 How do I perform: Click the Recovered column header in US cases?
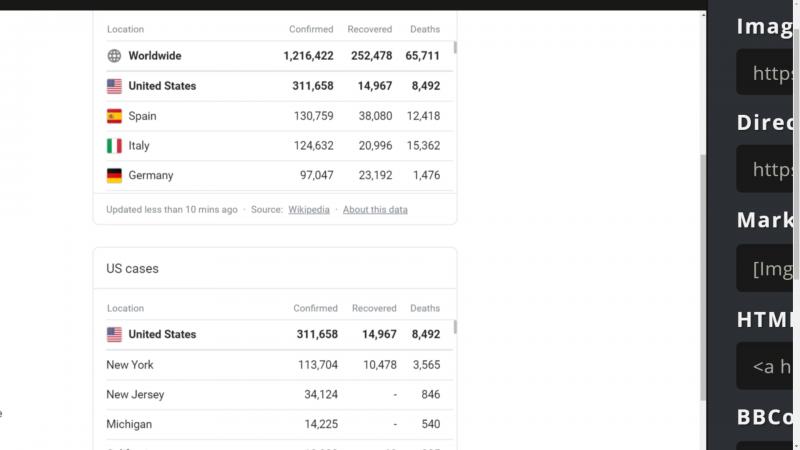click(374, 308)
